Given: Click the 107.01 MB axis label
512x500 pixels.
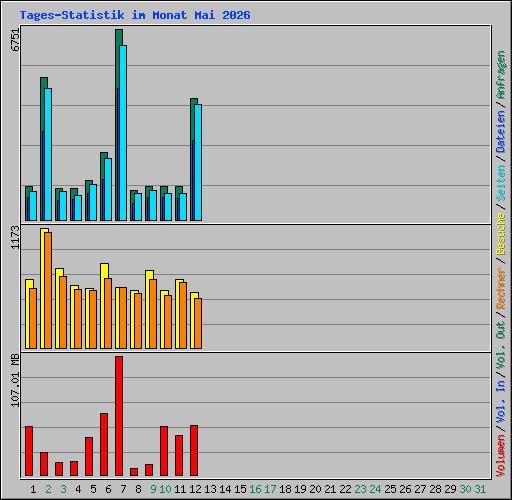Looking at the screenshot, I should (x=15, y=380).
